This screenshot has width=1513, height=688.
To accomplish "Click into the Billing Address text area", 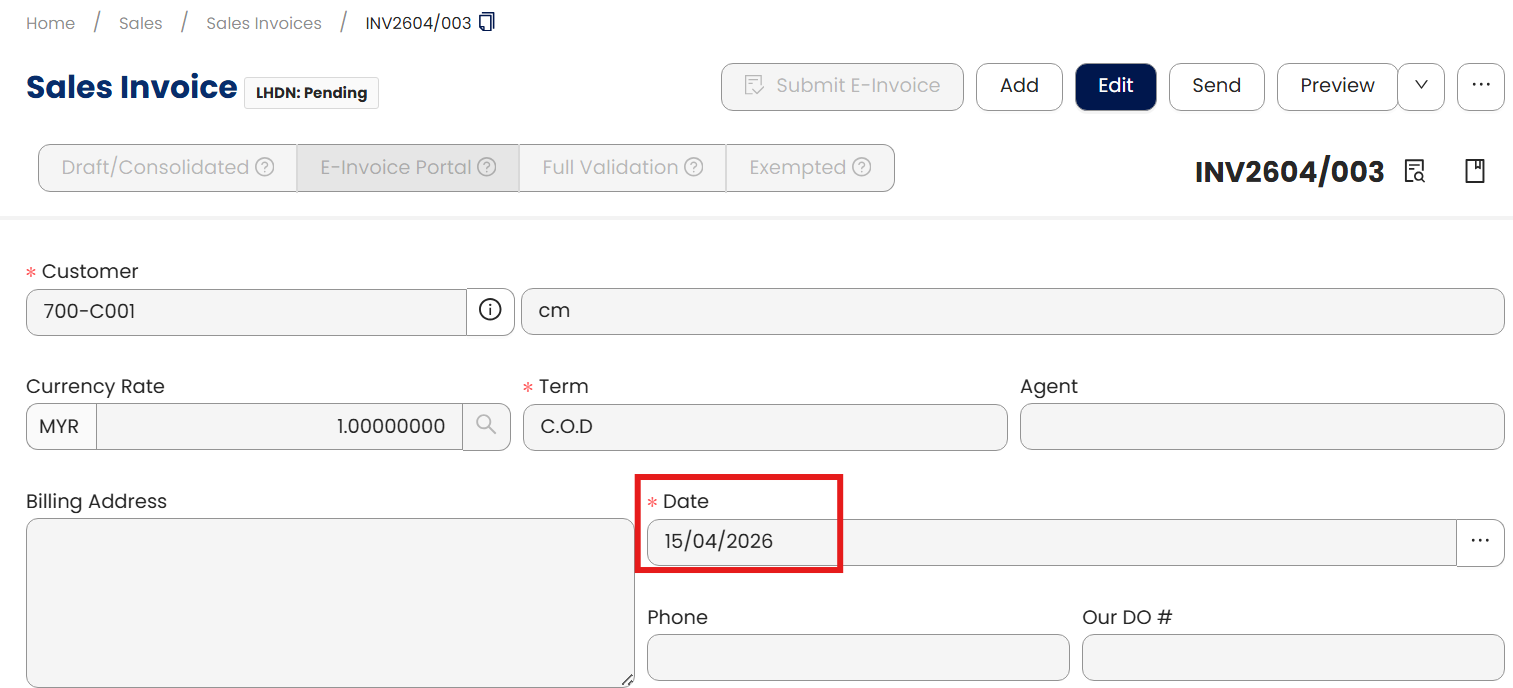I will click(330, 602).
